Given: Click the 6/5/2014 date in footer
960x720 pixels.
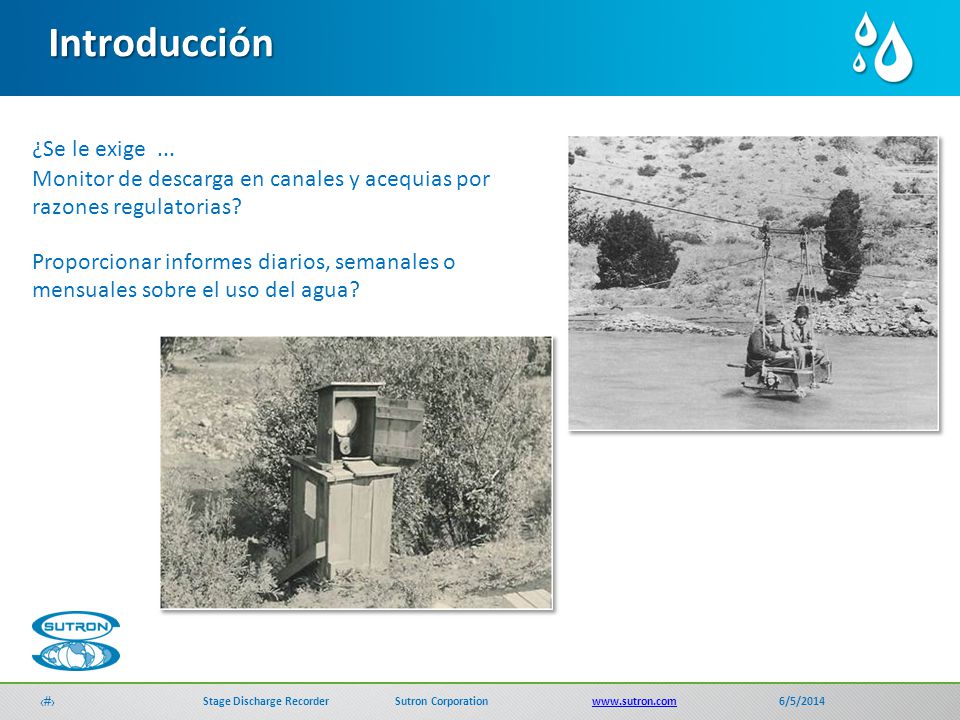Looking at the screenshot, I should tap(801, 701).
